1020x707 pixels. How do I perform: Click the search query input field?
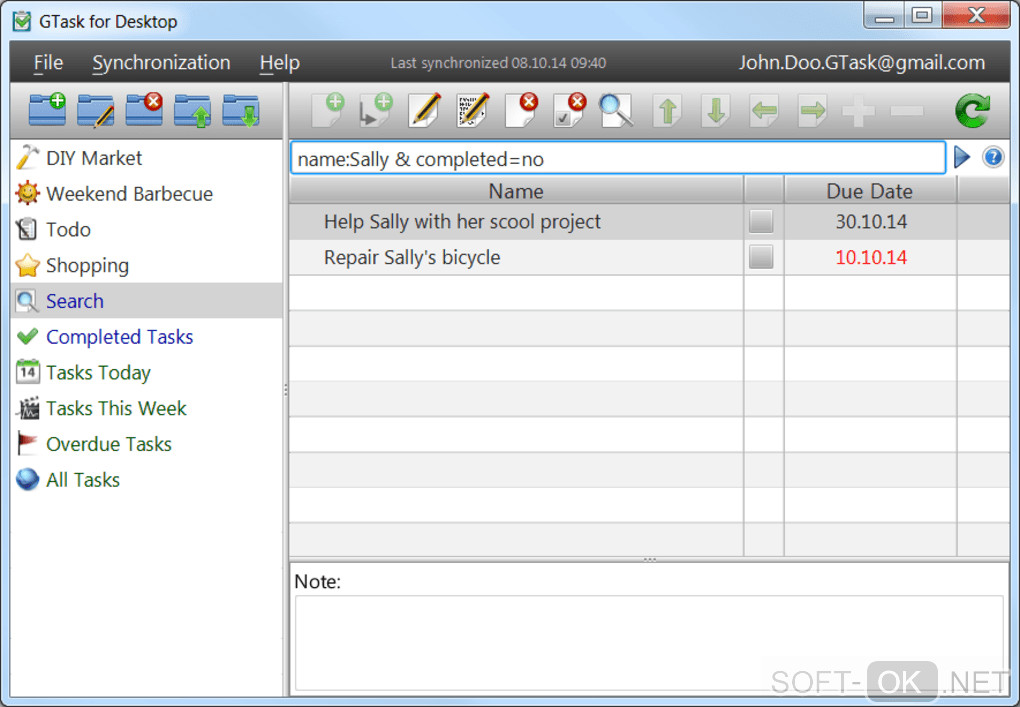[618, 158]
